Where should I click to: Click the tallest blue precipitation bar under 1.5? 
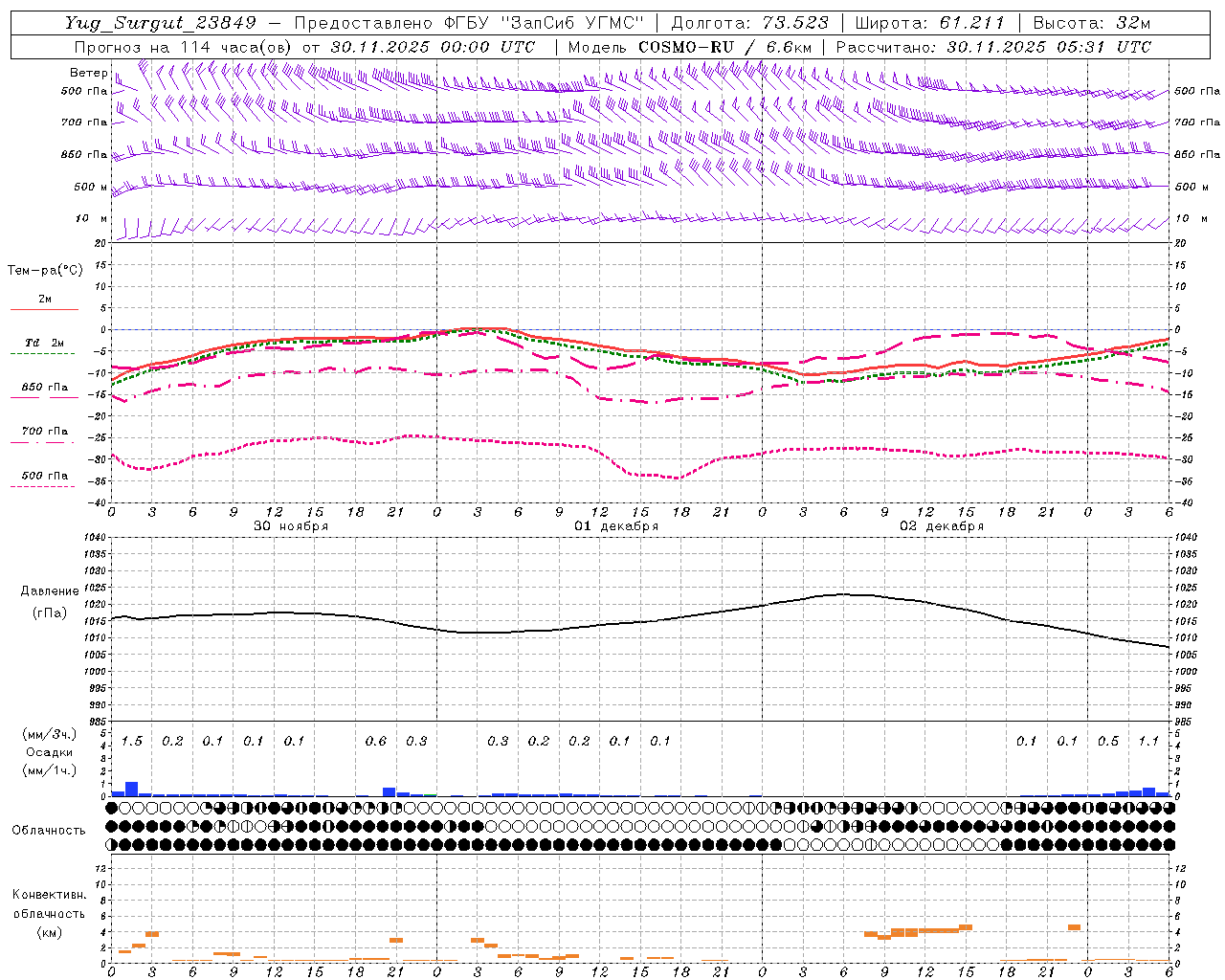coord(132,790)
